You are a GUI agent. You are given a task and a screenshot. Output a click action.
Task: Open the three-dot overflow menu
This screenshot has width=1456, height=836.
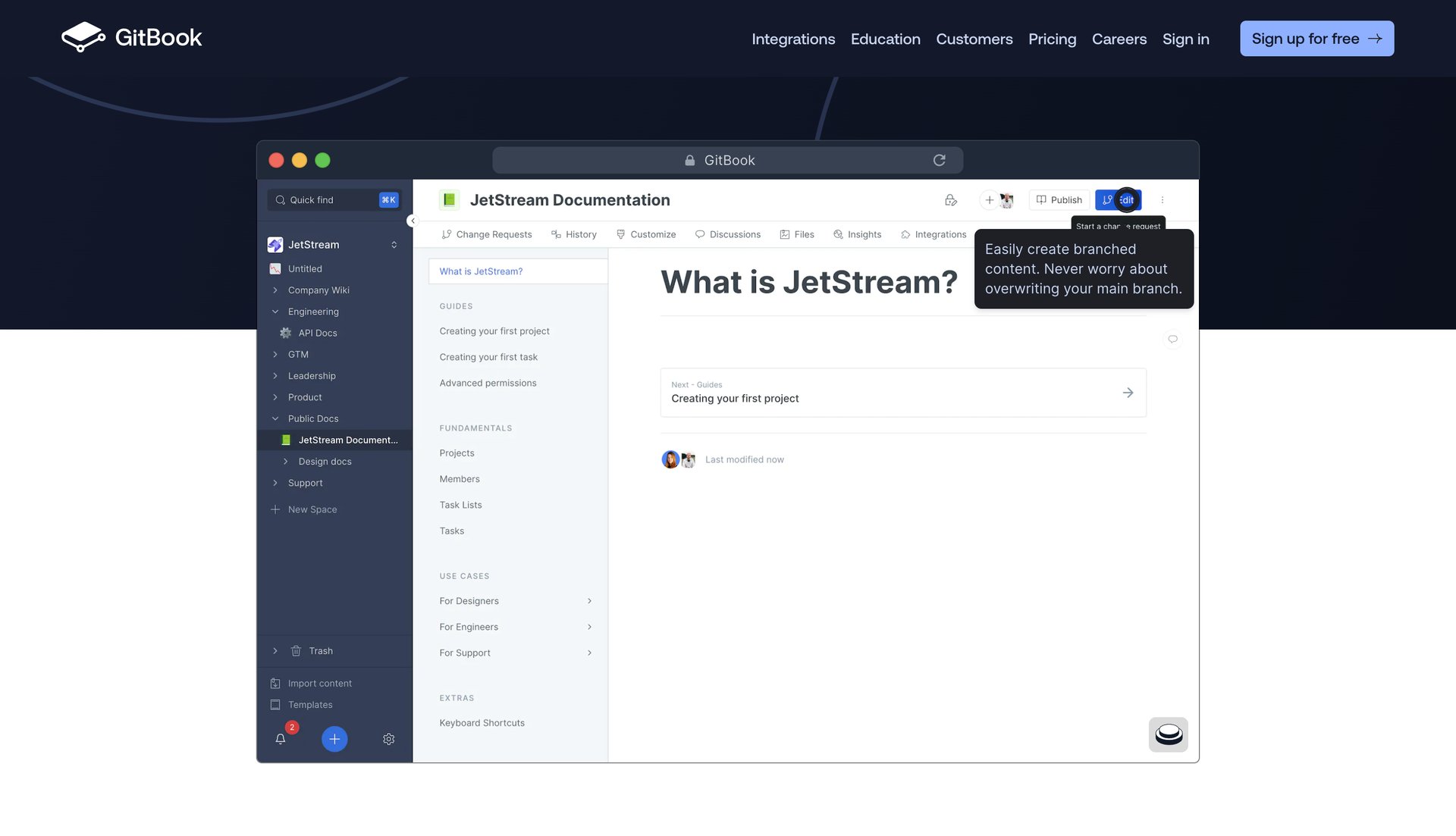tap(1163, 199)
